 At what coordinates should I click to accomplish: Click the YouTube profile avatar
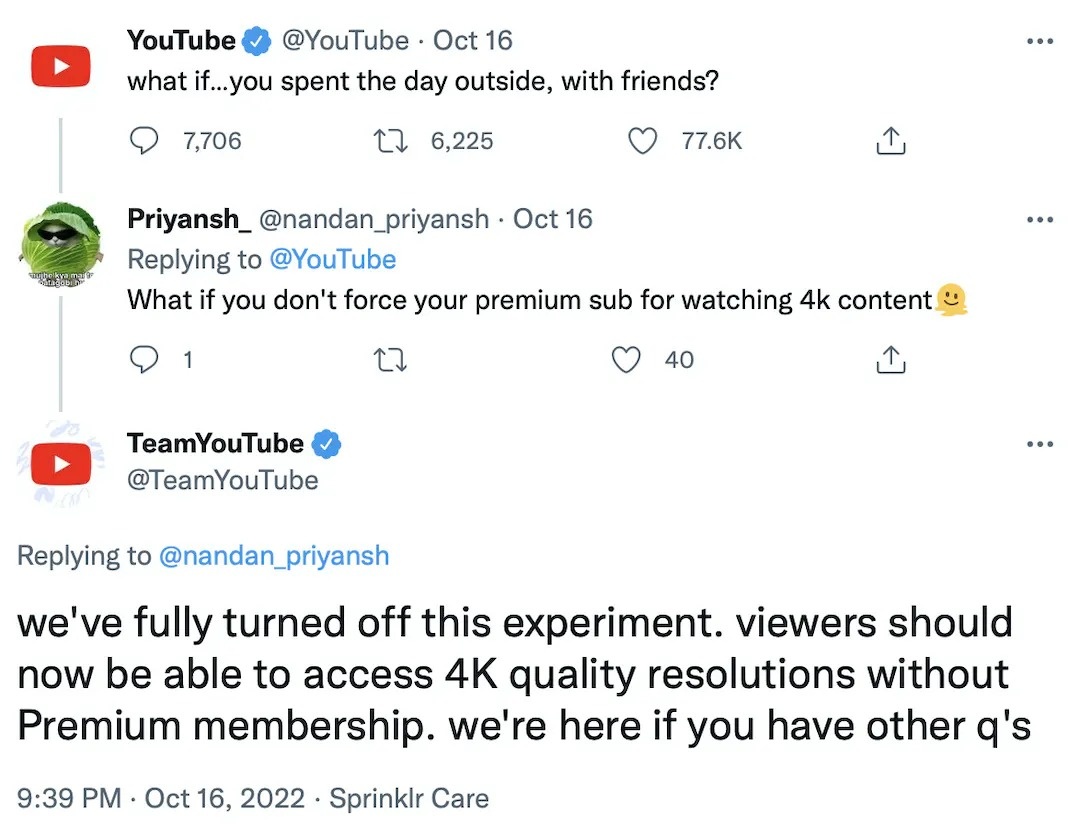60,67
